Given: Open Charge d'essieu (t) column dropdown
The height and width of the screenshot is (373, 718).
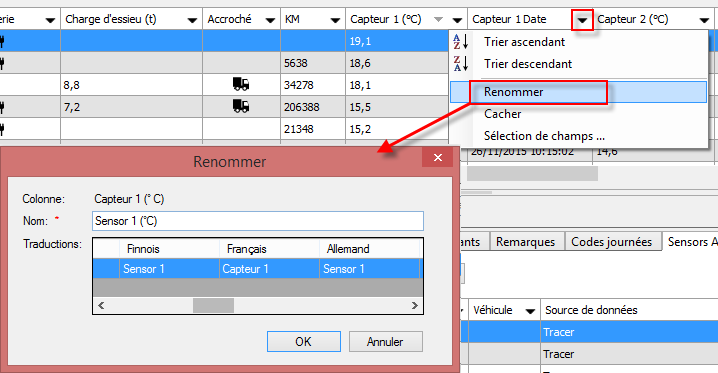Looking at the screenshot, I should pos(192,20).
